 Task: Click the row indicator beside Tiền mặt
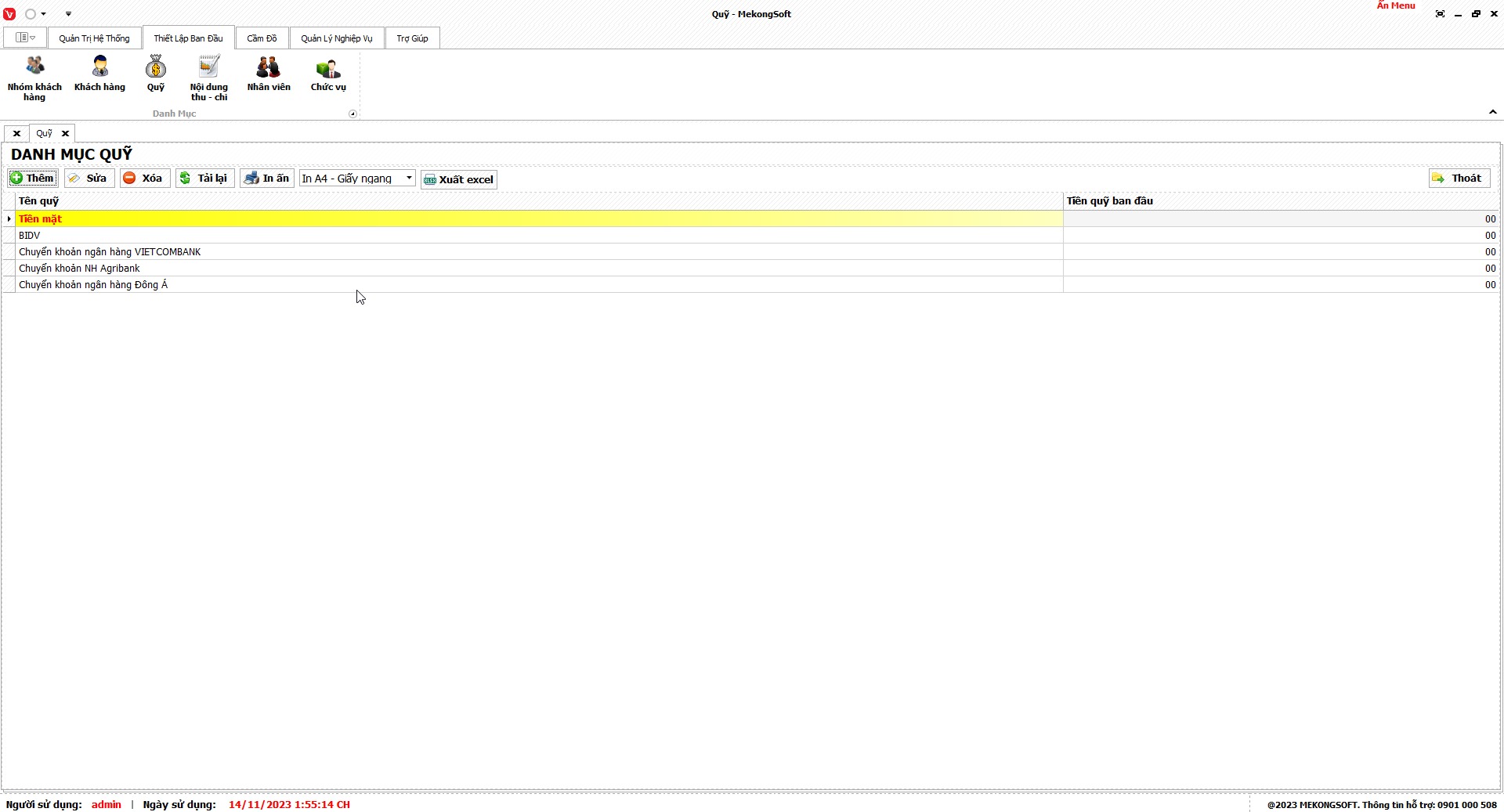point(9,219)
